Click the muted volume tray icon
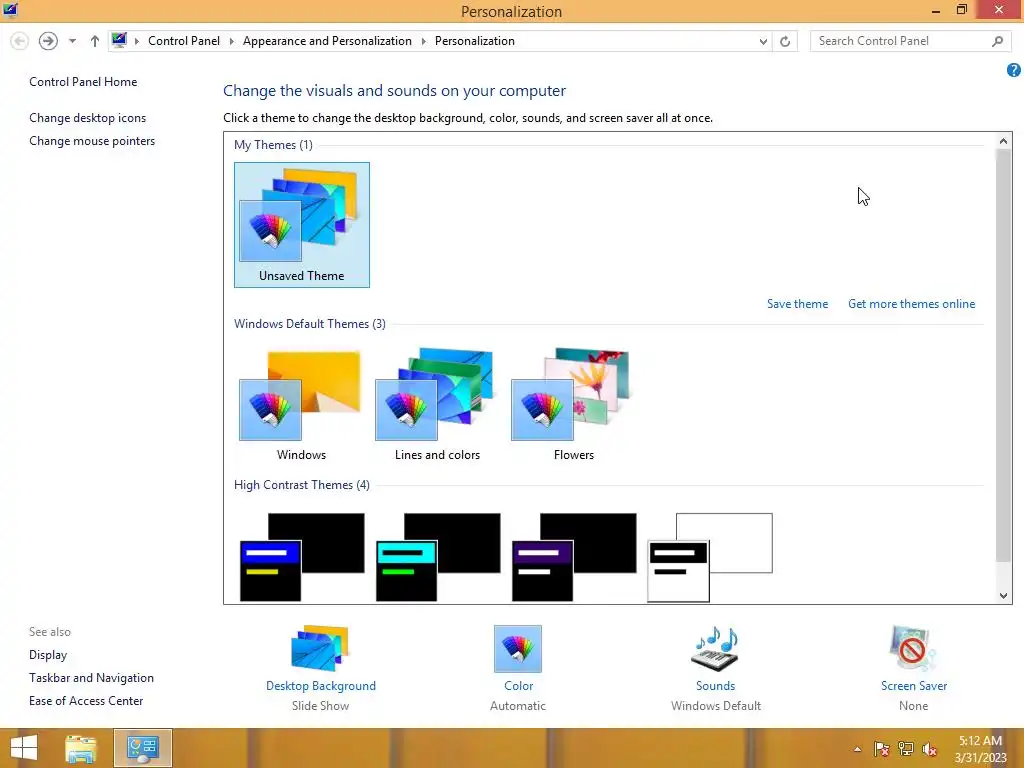Image resolution: width=1024 pixels, height=768 pixels. 929,749
